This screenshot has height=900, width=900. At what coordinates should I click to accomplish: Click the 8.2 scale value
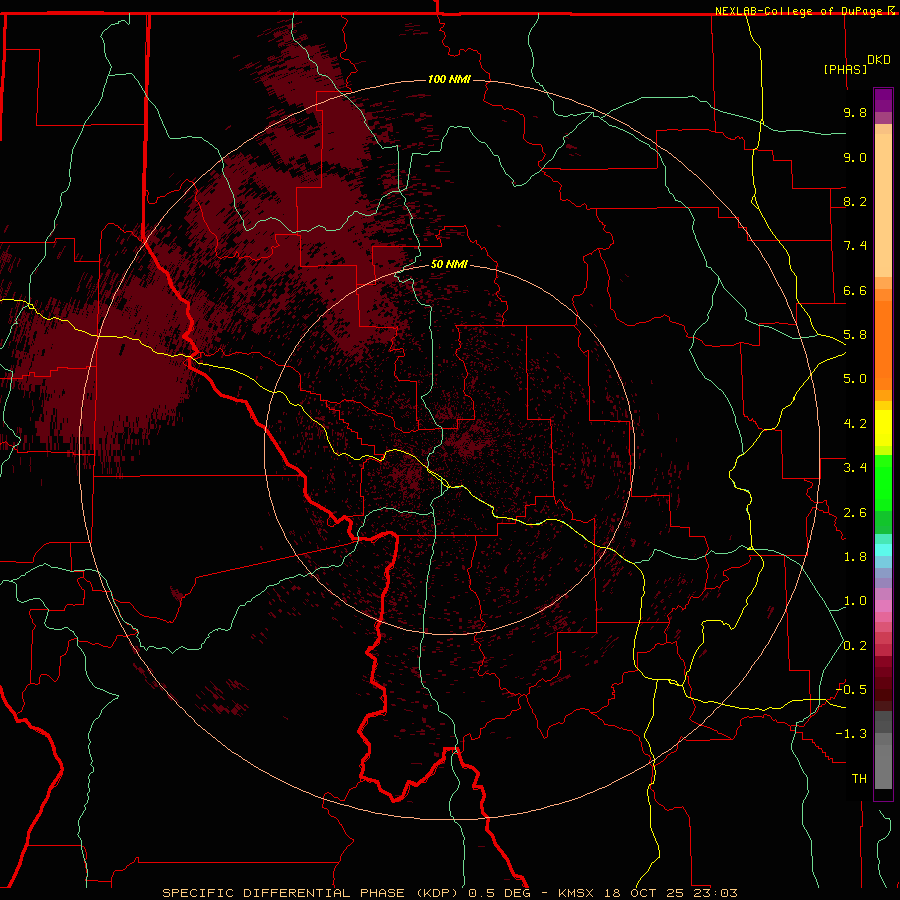(855, 202)
